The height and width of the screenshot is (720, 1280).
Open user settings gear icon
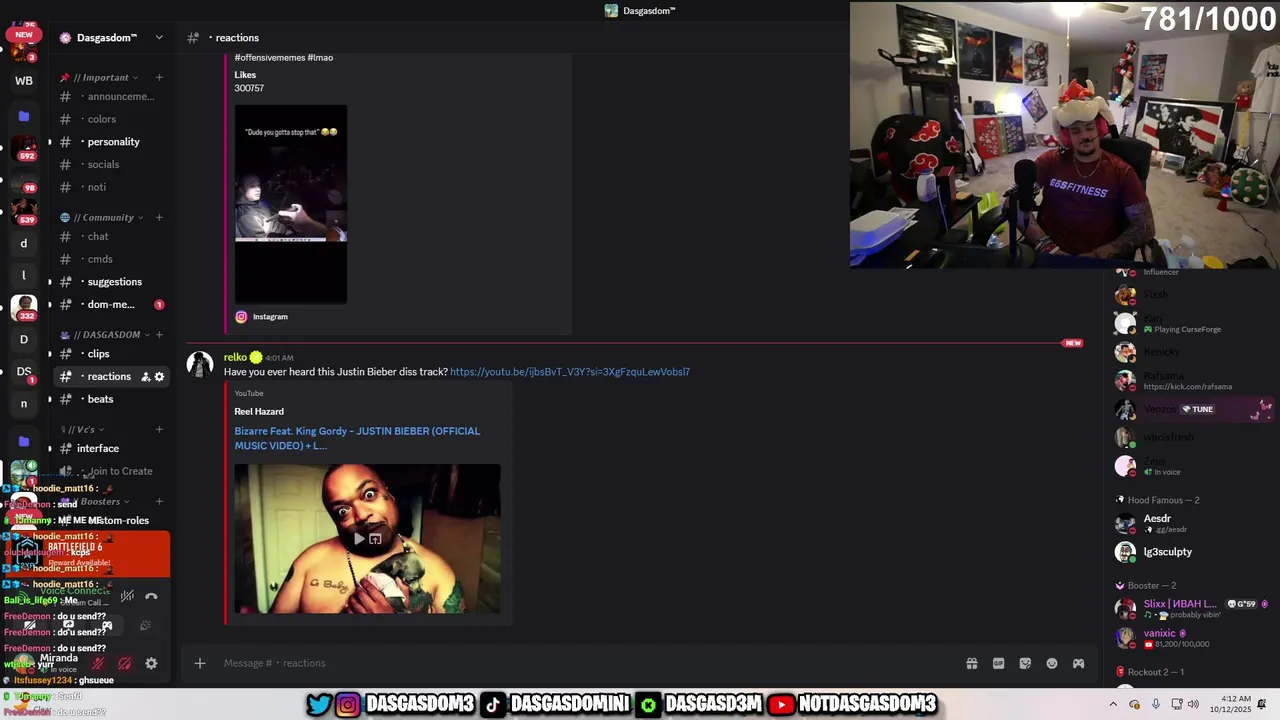(x=151, y=663)
